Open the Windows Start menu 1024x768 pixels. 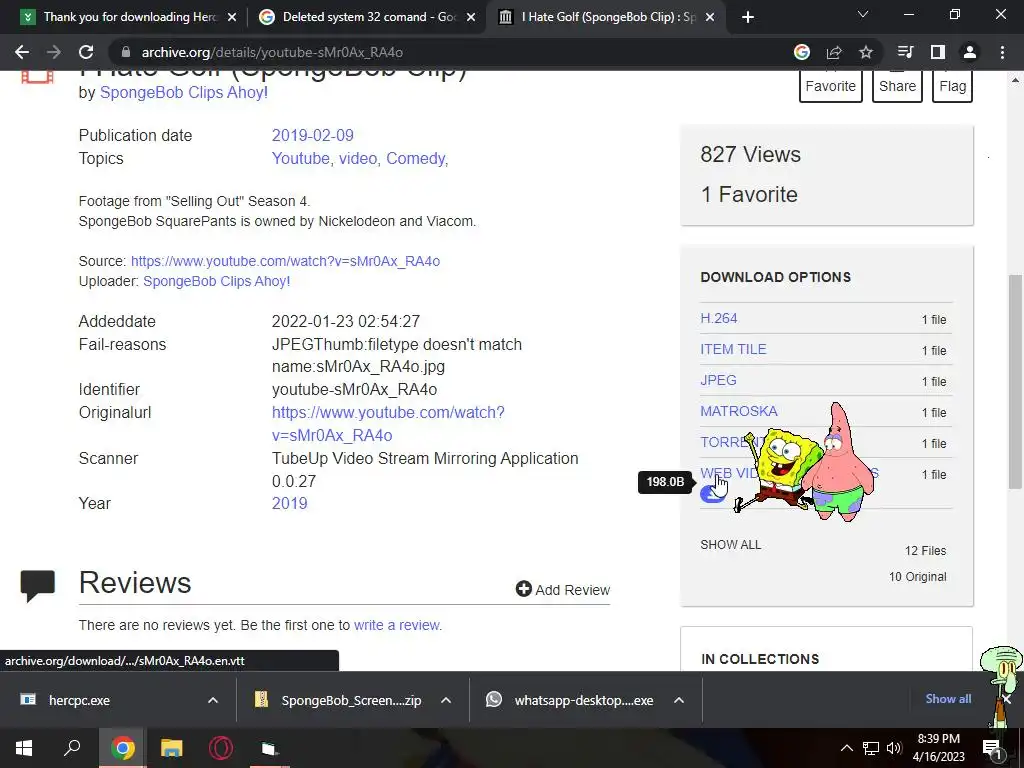tap(24, 748)
